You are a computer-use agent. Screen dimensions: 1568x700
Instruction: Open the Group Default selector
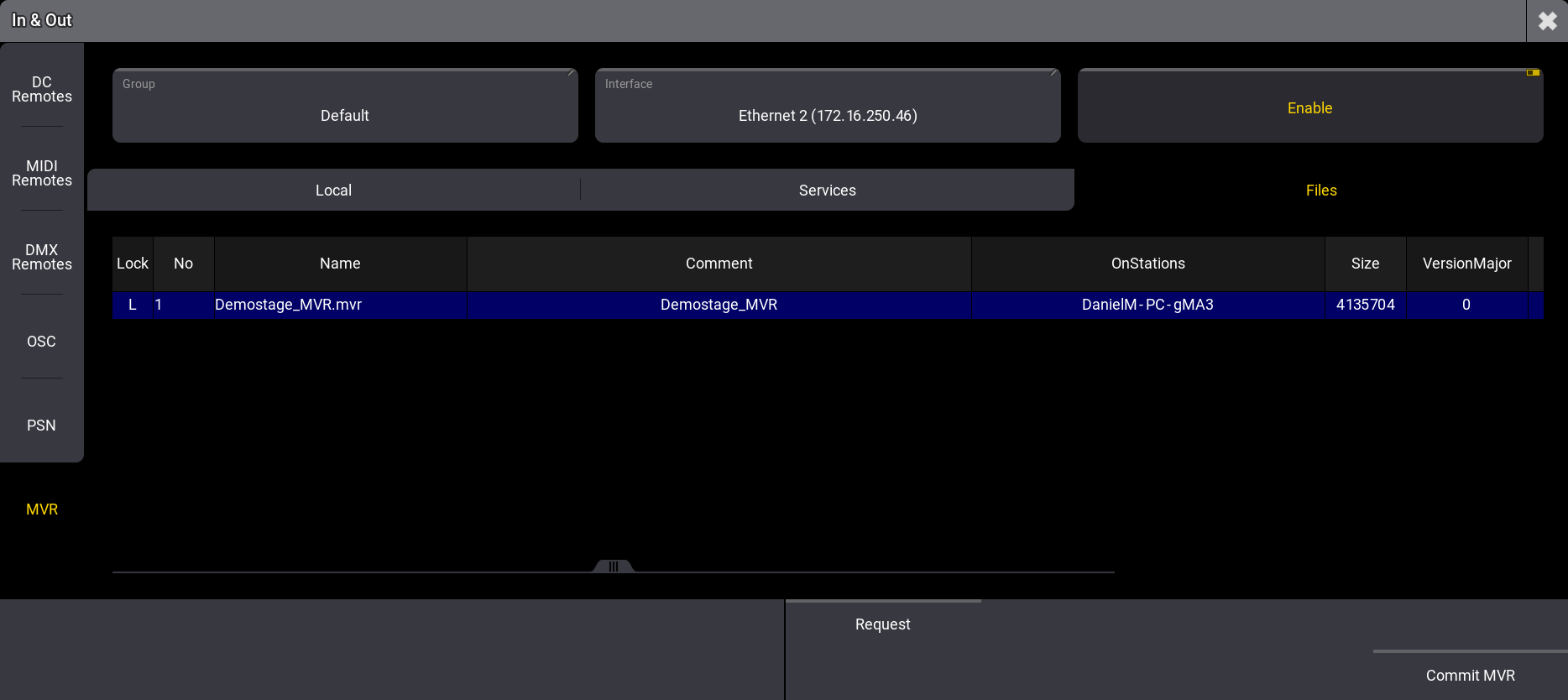coord(345,107)
